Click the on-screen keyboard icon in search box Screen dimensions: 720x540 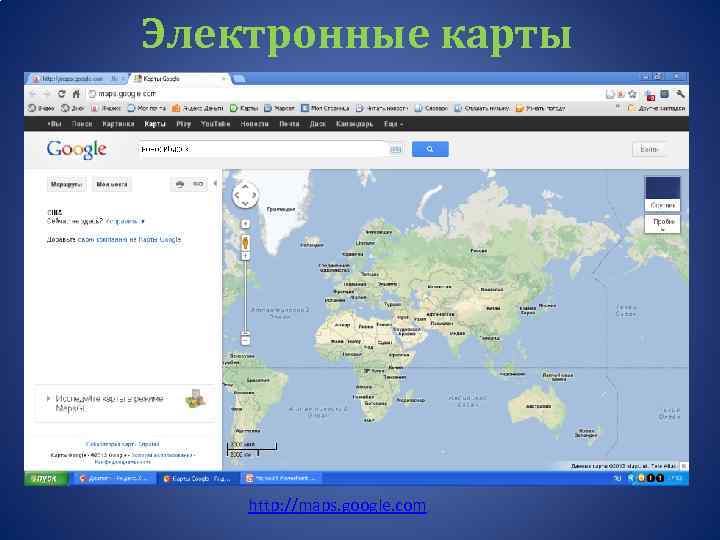(x=395, y=149)
